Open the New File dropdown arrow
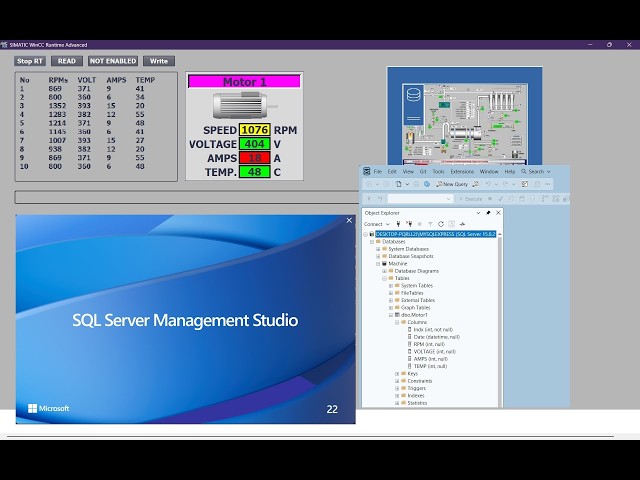This screenshot has height=480, width=640. (x=407, y=184)
